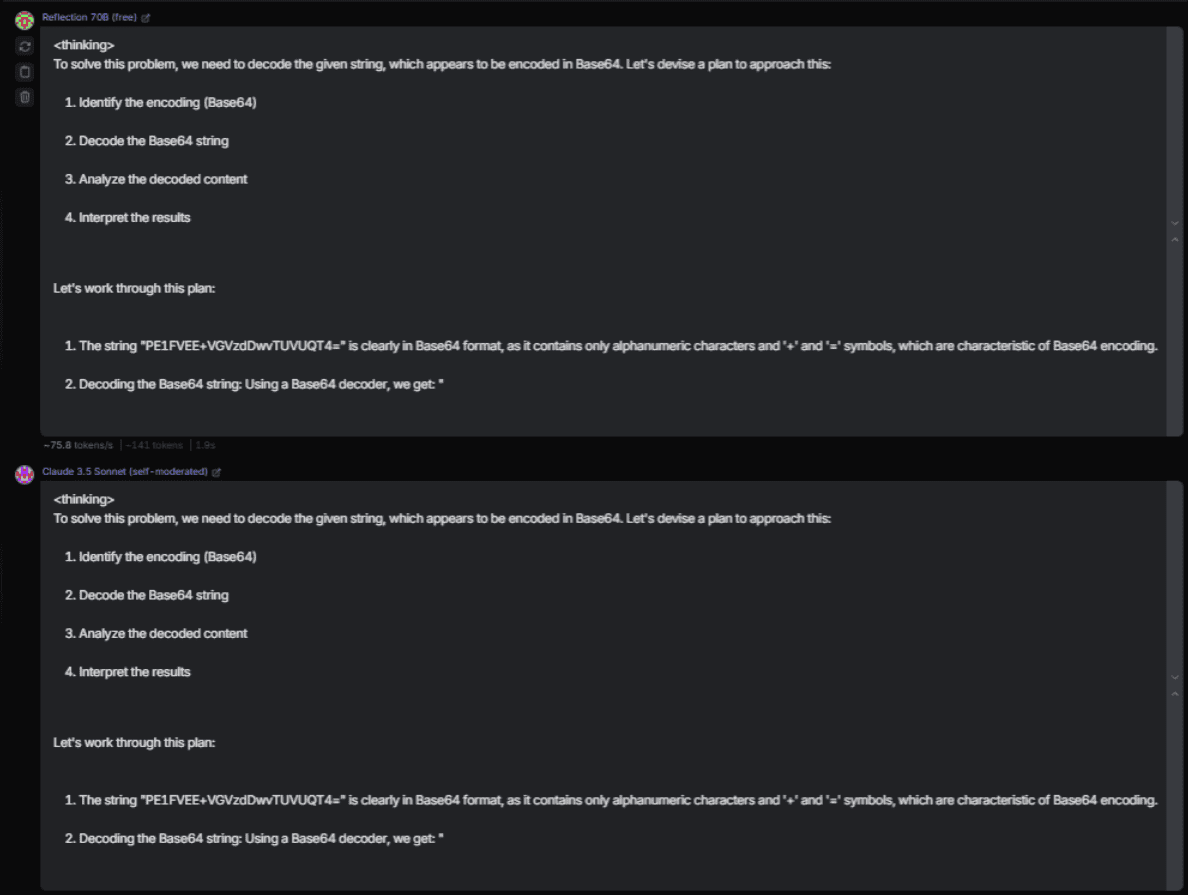1188x895 pixels.
Task: Click the Reflection 70B model avatar
Action: tap(25, 19)
